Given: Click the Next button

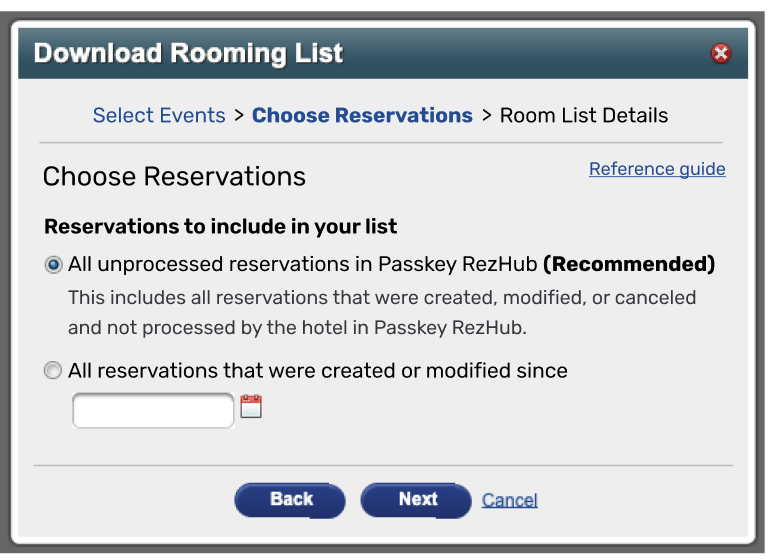Looking at the screenshot, I should 416,500.
